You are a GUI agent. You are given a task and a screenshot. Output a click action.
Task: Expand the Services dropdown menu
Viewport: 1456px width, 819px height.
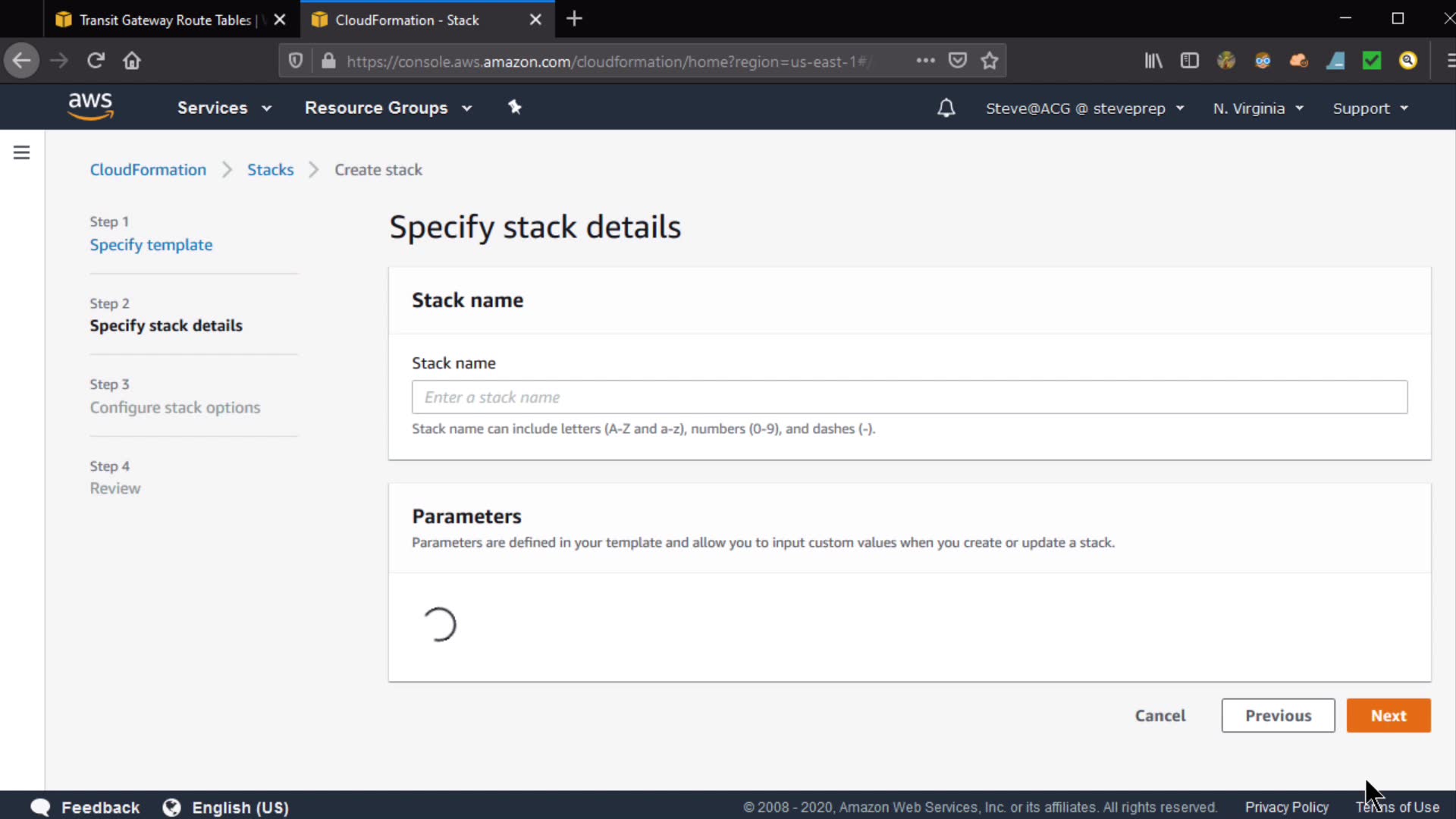pyautogui.click(x=224, y=108)
